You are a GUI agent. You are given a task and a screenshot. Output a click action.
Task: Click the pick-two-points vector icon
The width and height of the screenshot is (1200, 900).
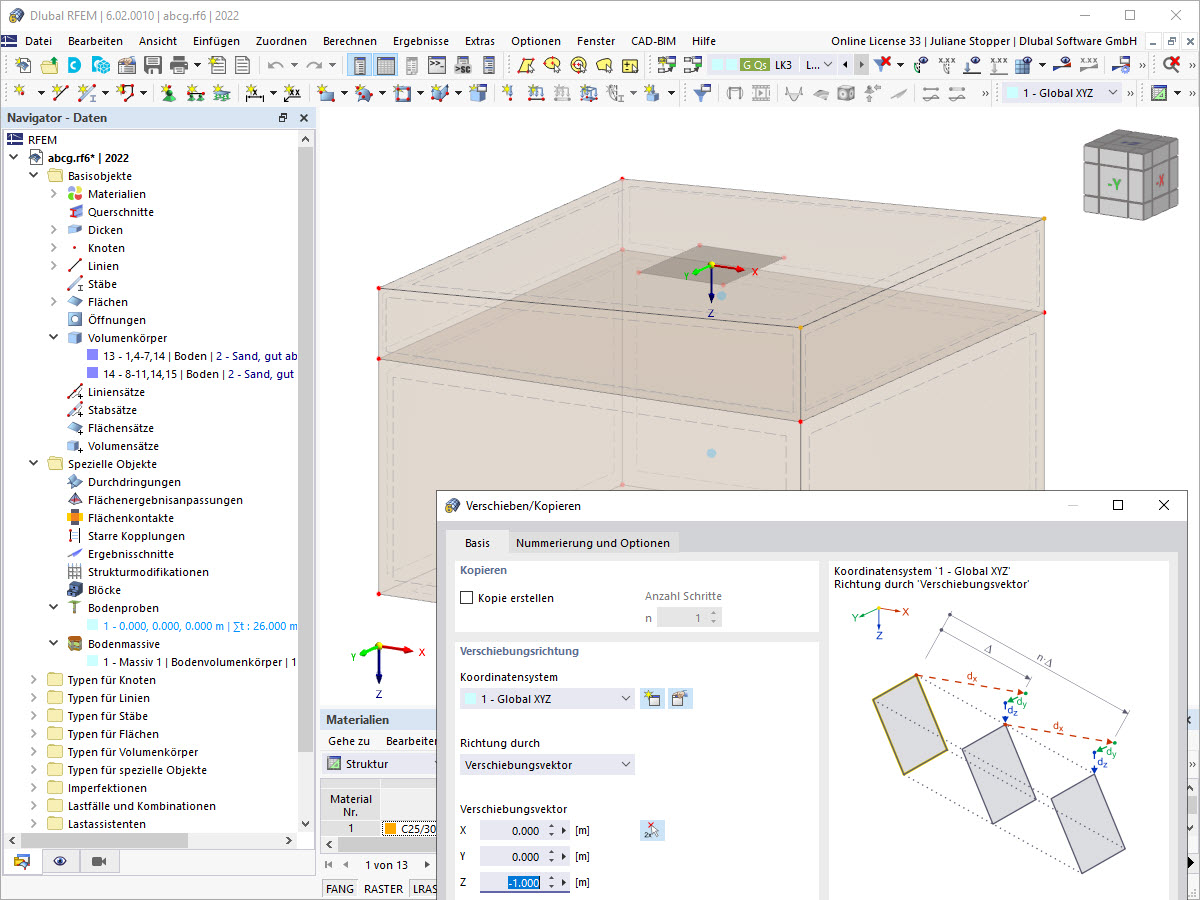(652, 830)
